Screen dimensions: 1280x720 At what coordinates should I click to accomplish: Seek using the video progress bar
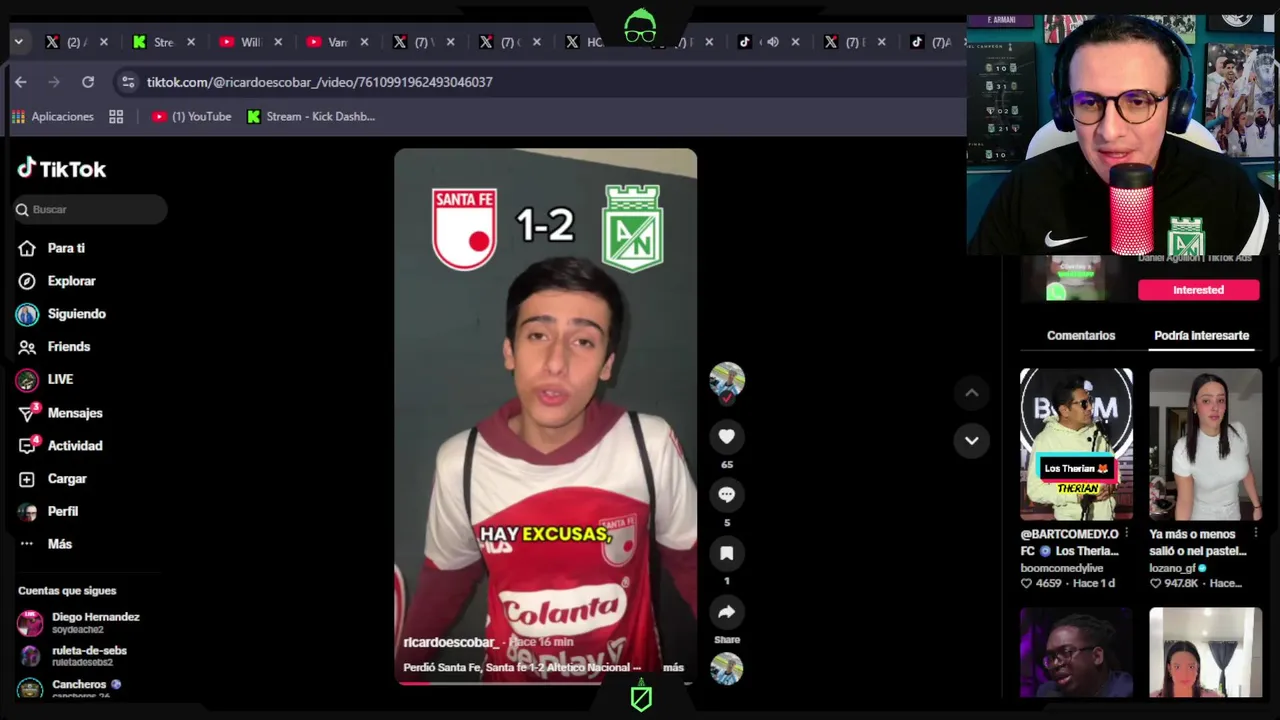(545, 684)
